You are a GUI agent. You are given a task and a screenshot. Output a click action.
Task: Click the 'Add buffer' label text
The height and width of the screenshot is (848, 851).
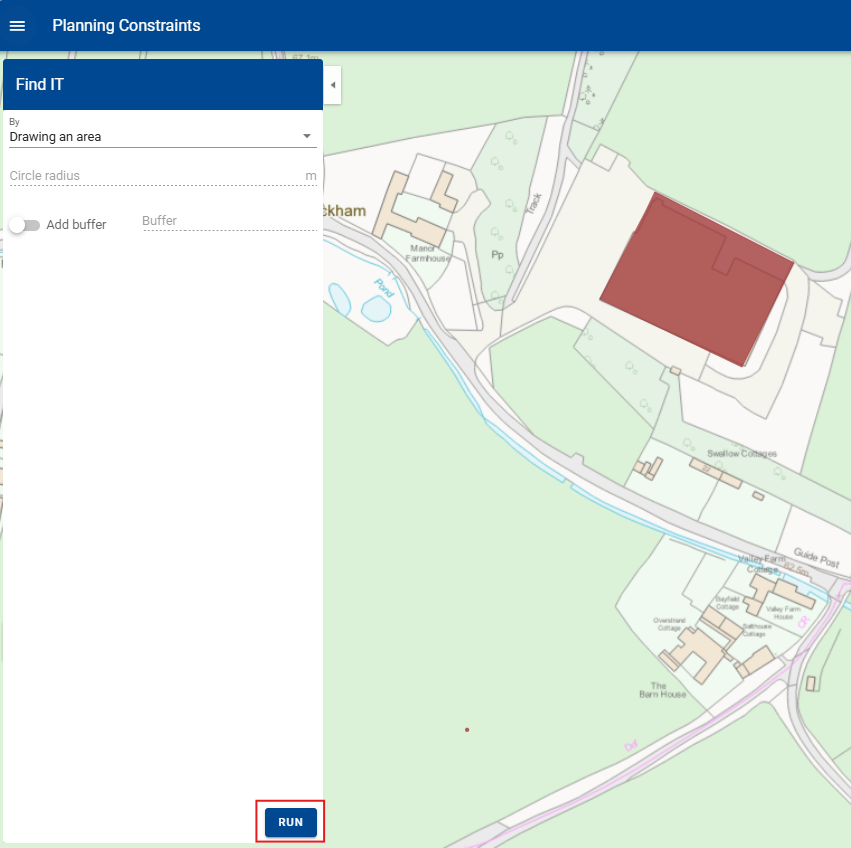76,225
